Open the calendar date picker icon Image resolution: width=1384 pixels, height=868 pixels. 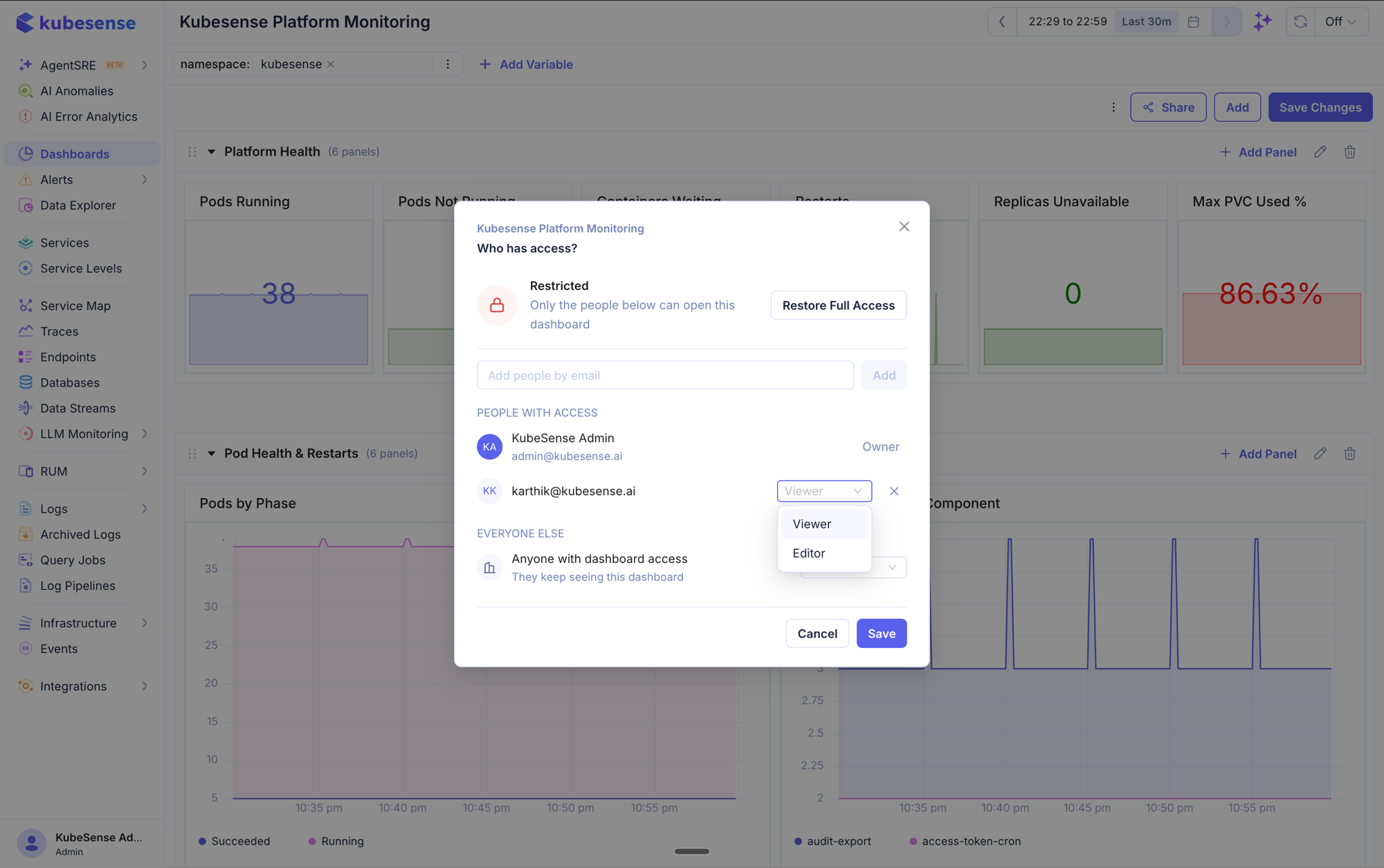(1193, 21)
